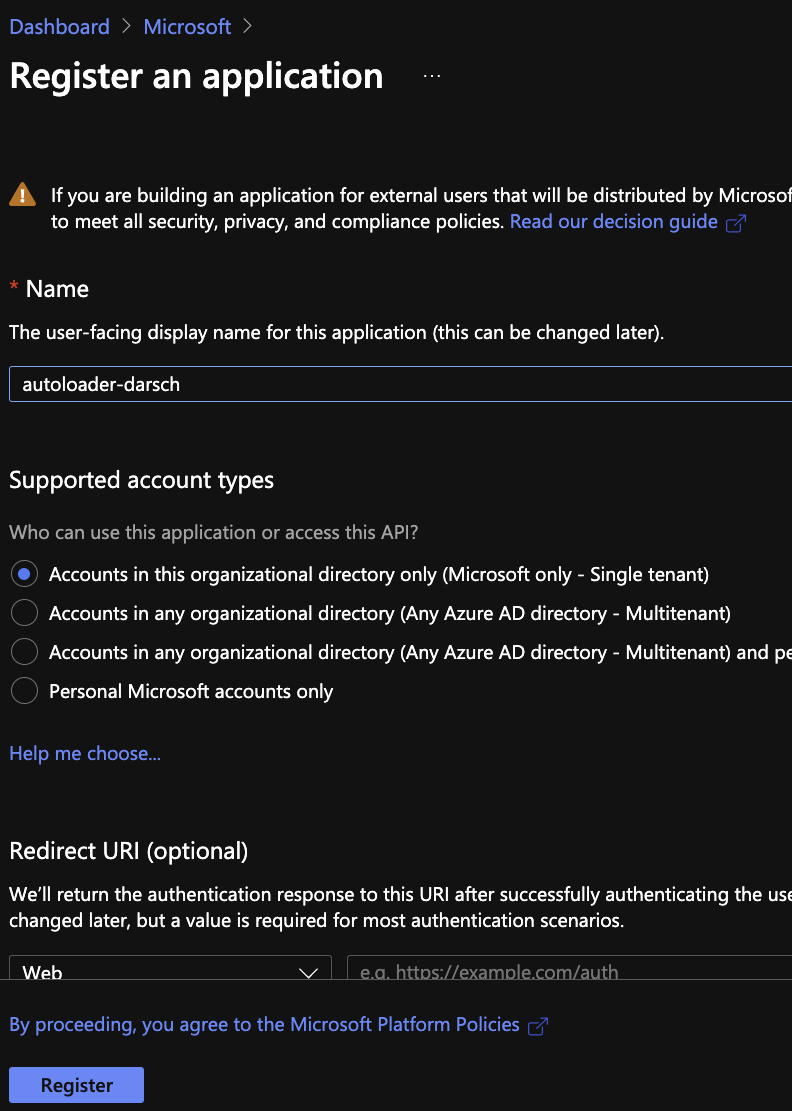Select single tenant account type
This screenshot has width=792, height=1111.
[24, 574]
